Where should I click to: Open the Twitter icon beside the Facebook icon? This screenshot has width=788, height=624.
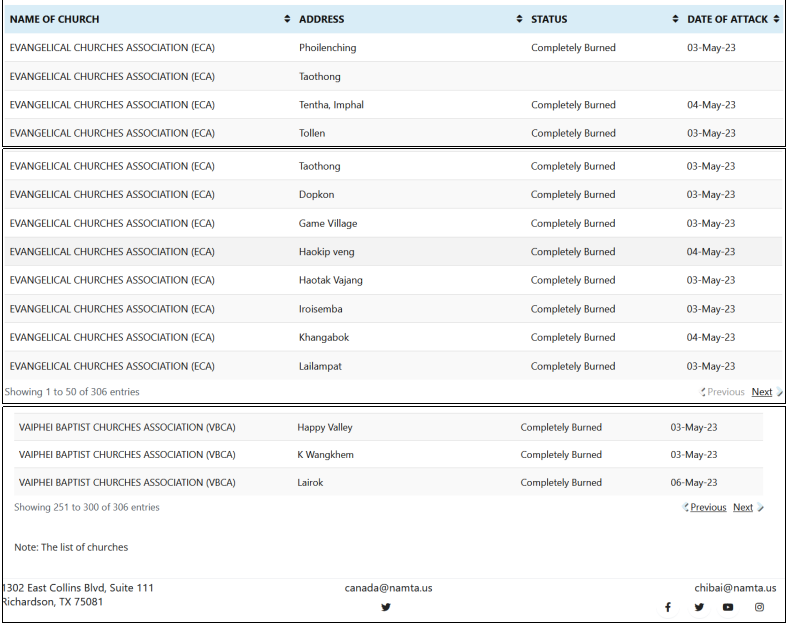[699, 607]
